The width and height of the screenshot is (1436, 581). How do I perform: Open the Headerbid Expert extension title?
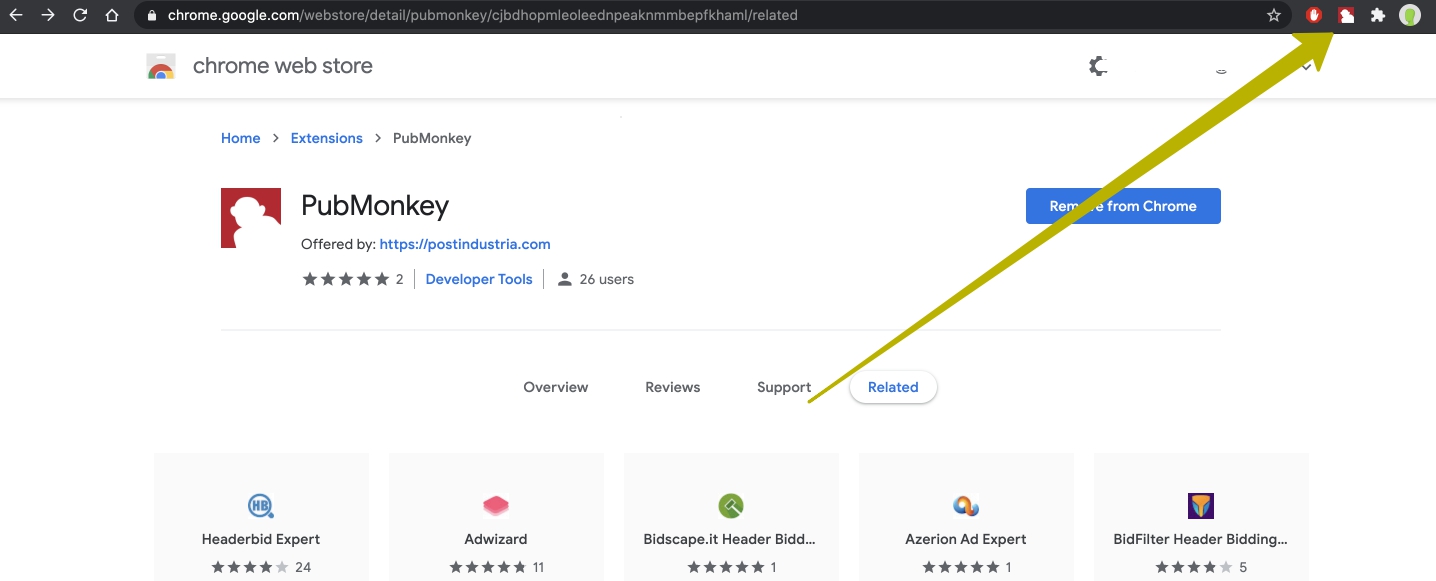[261, 539]
